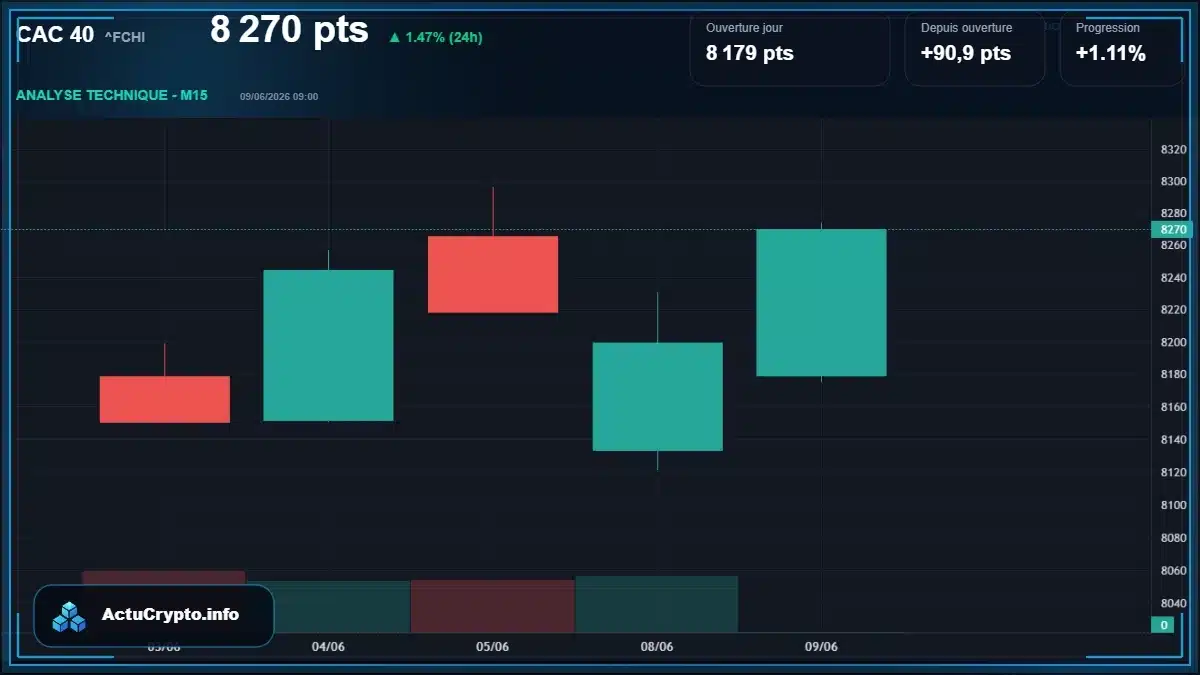
Task: Click the 8 270 pts headline value
Action: (x=289, y=30)
